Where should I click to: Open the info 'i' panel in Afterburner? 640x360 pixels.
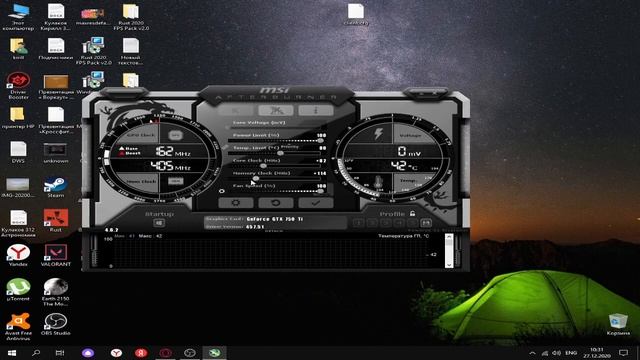coord(316,110)
